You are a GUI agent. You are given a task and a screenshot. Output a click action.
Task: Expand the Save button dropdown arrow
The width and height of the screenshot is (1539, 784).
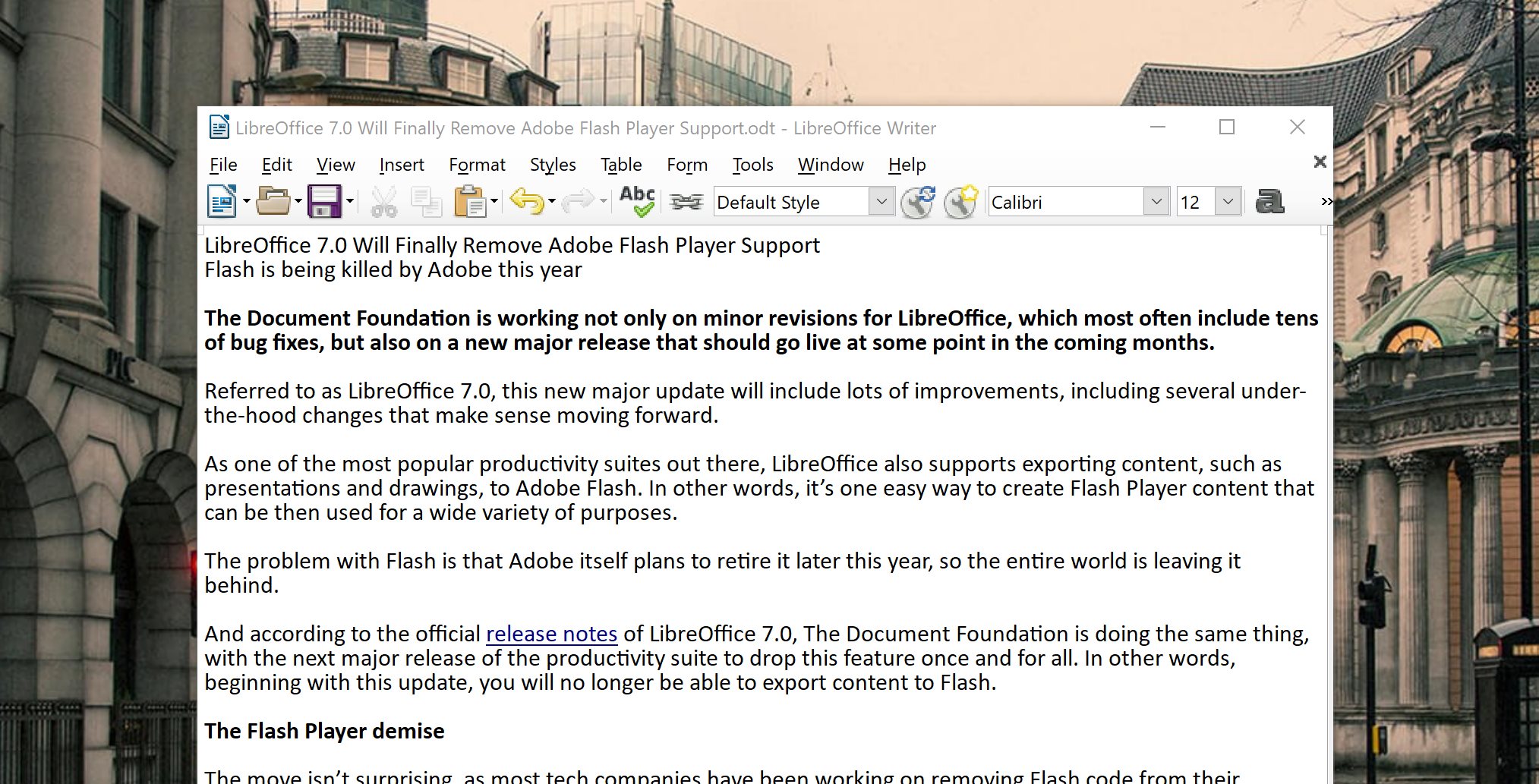350,202
